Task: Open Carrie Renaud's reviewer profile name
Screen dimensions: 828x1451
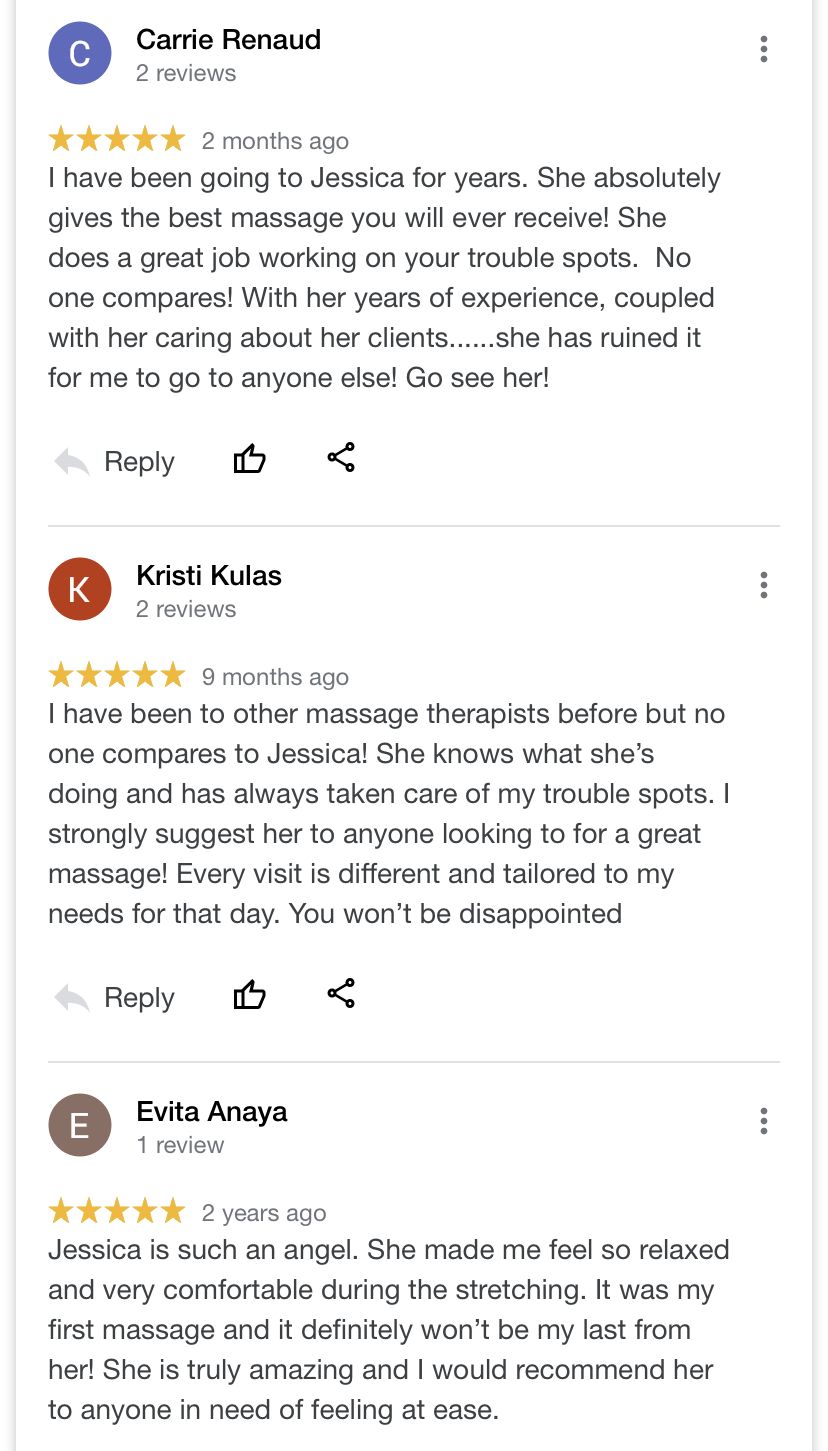Action: [228, 40]
